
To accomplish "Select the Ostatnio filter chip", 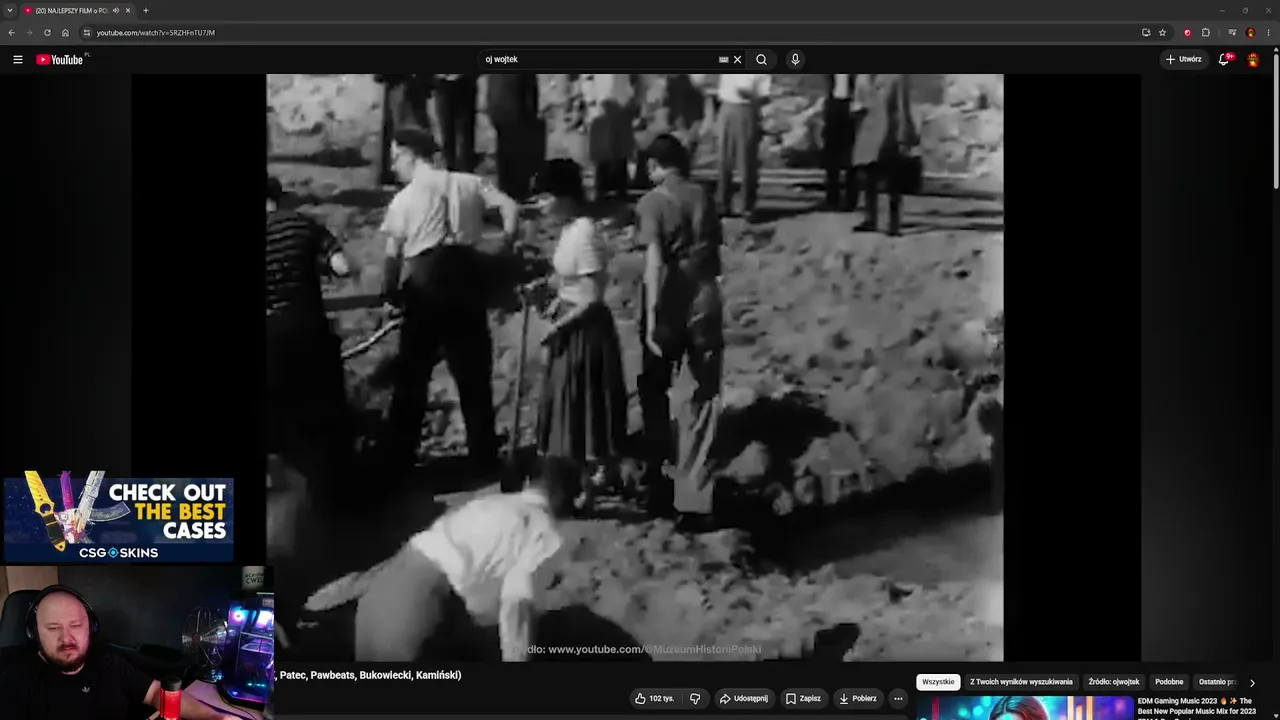I will pyautogui.click(x=1218, y=682).
